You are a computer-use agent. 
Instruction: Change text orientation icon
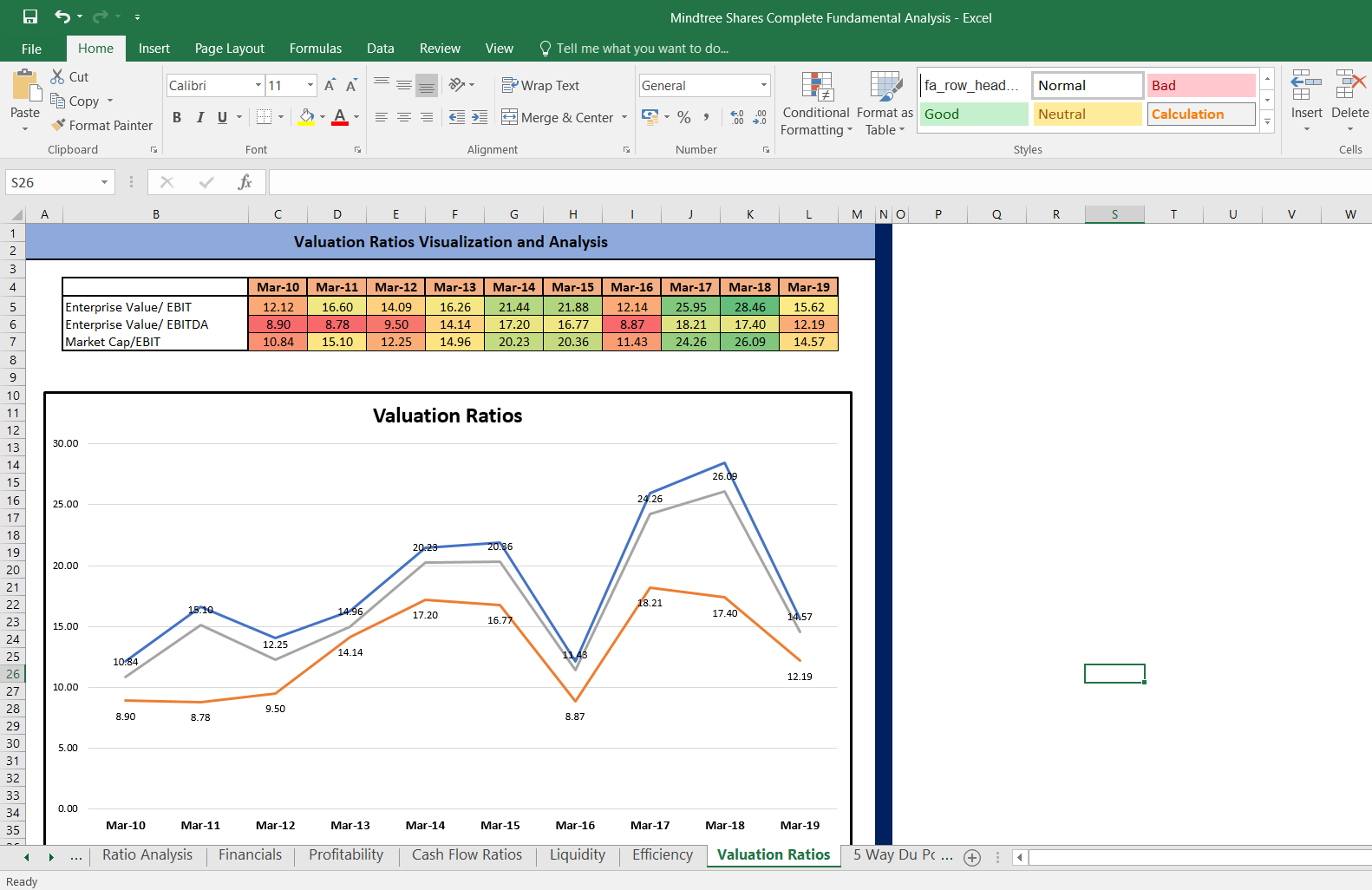(x=457, y=84)
